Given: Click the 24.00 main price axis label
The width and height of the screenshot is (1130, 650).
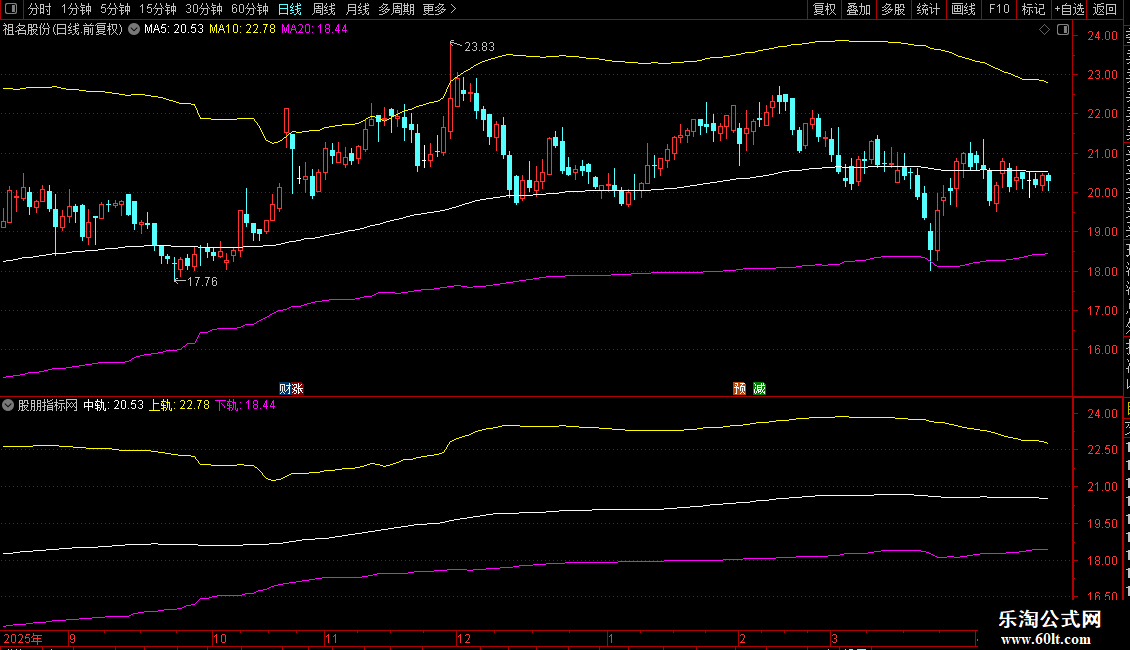Looking at the screenshot, I should point(1102,36).
